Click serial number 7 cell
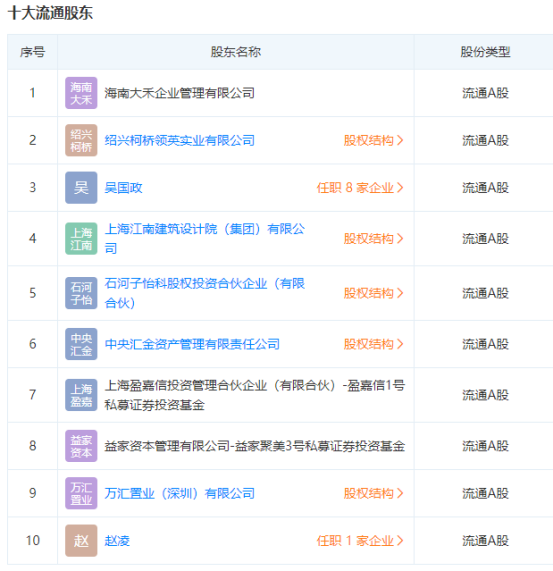This screenshot has height=571, width=553. pos(32,395)
